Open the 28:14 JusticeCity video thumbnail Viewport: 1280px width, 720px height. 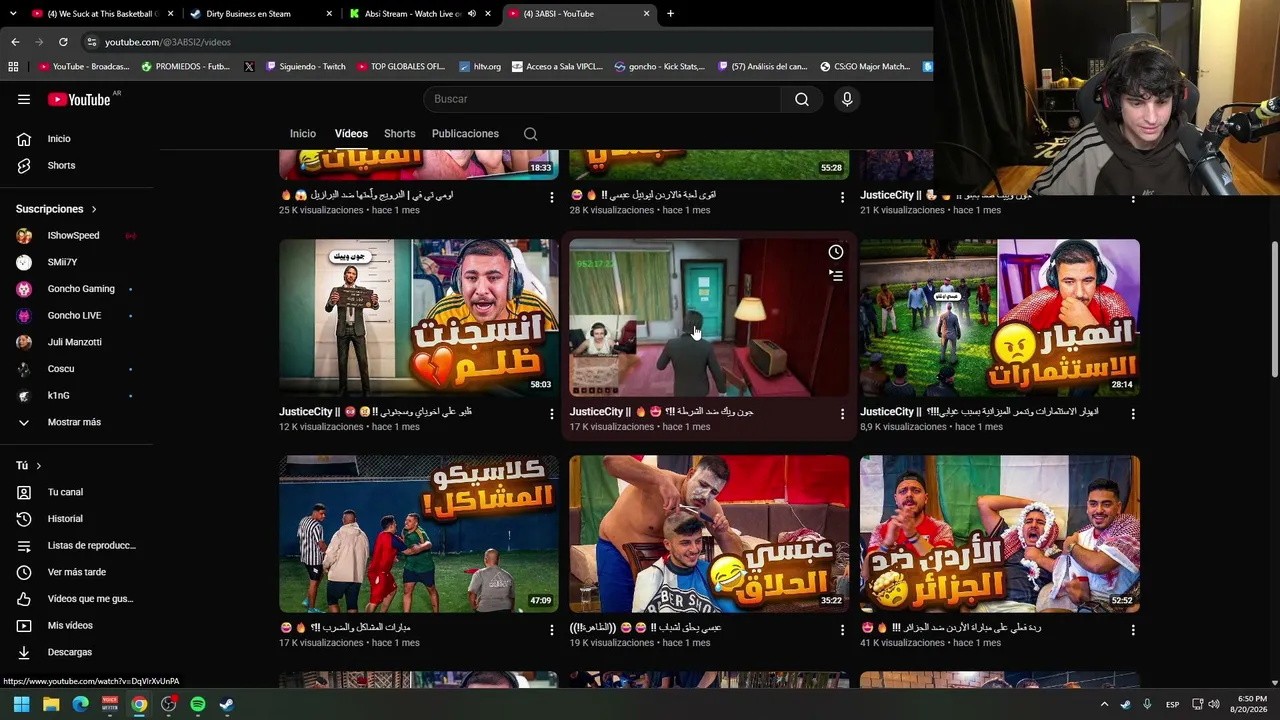(1000, 317)
